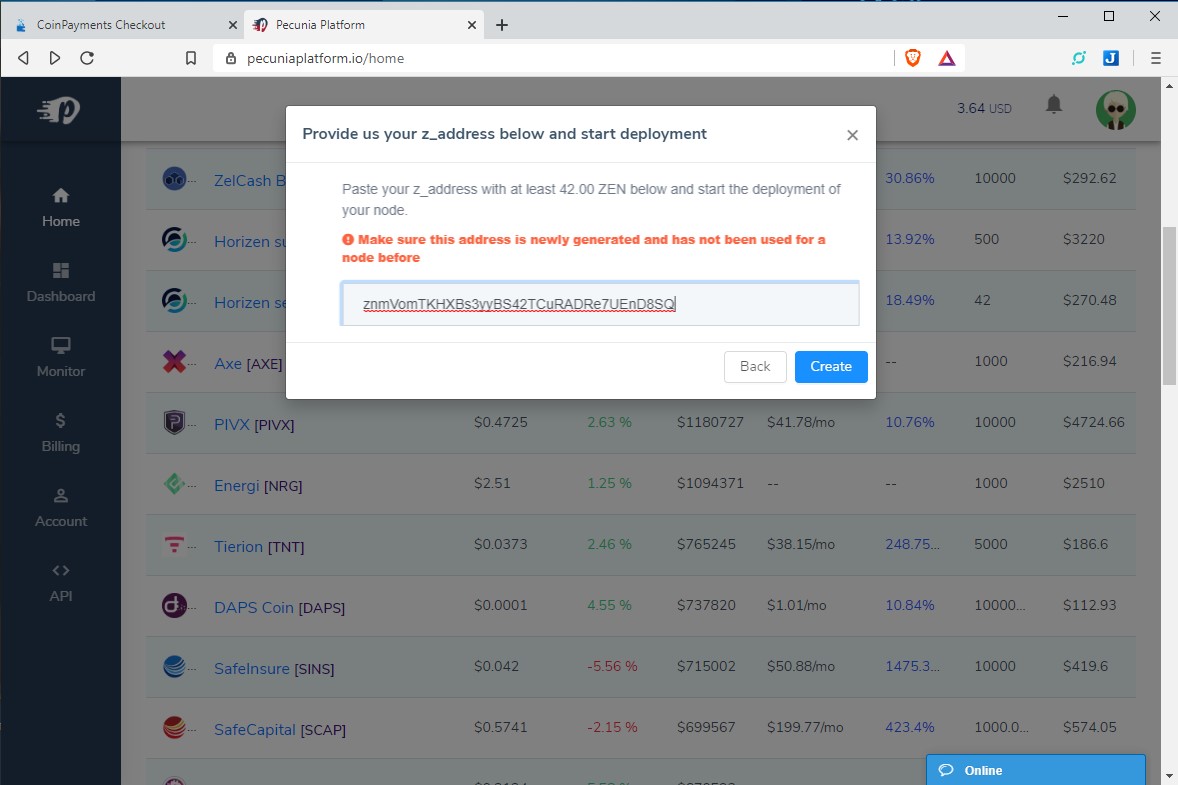Open the SafeCapital coin link
The image size is (1178, 785).
279,729
